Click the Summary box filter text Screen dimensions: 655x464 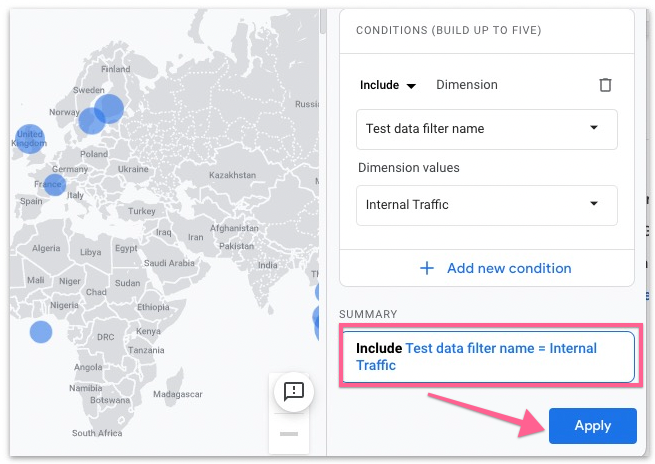click(x=487, y=357)
